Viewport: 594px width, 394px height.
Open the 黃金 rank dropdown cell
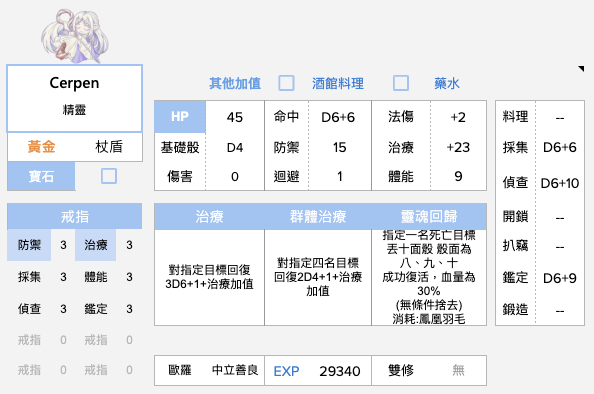click(x=41, y=147)
